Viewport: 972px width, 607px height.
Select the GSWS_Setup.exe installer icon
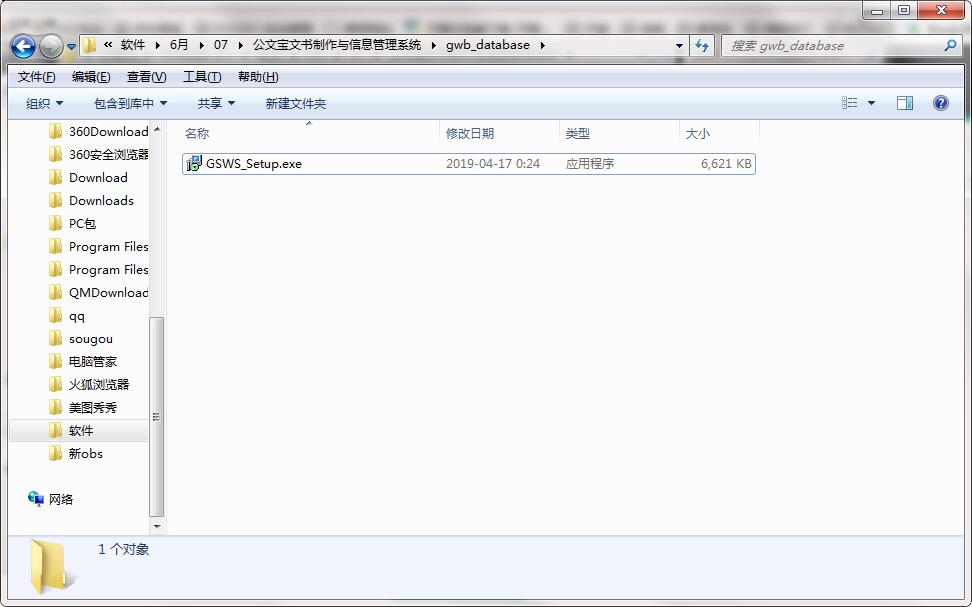click(x=194, y=163)
